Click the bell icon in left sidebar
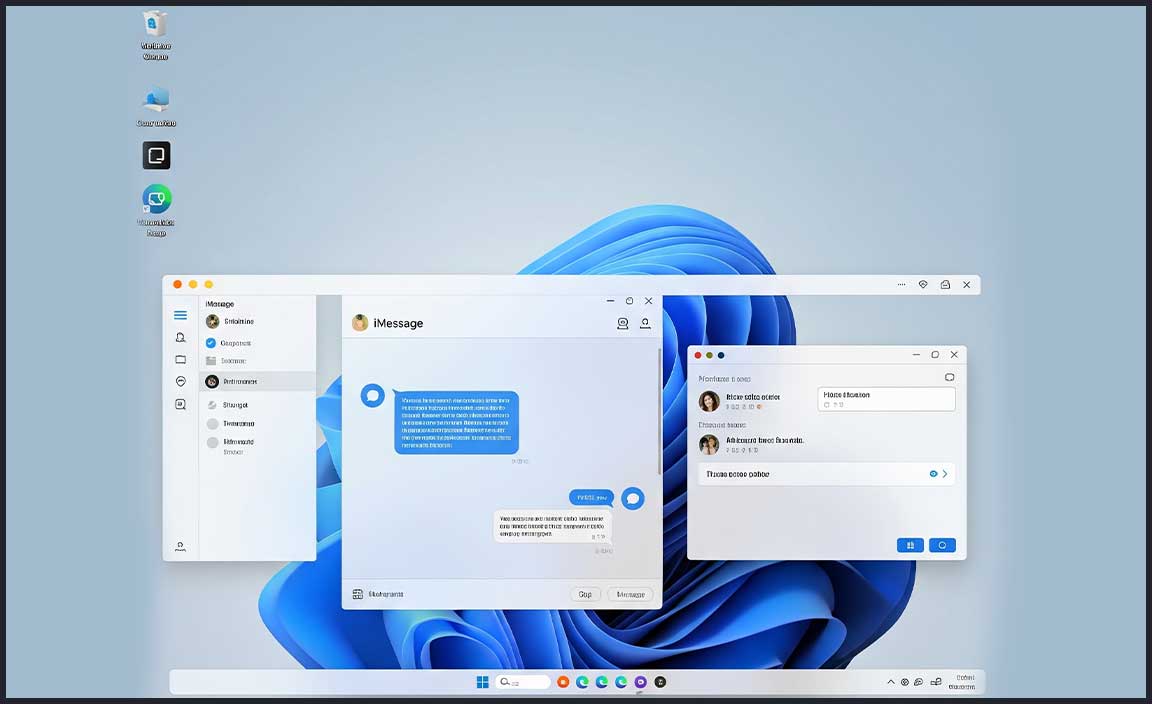1152x704 pixels. pyautogui.click(x=180, y=338)
